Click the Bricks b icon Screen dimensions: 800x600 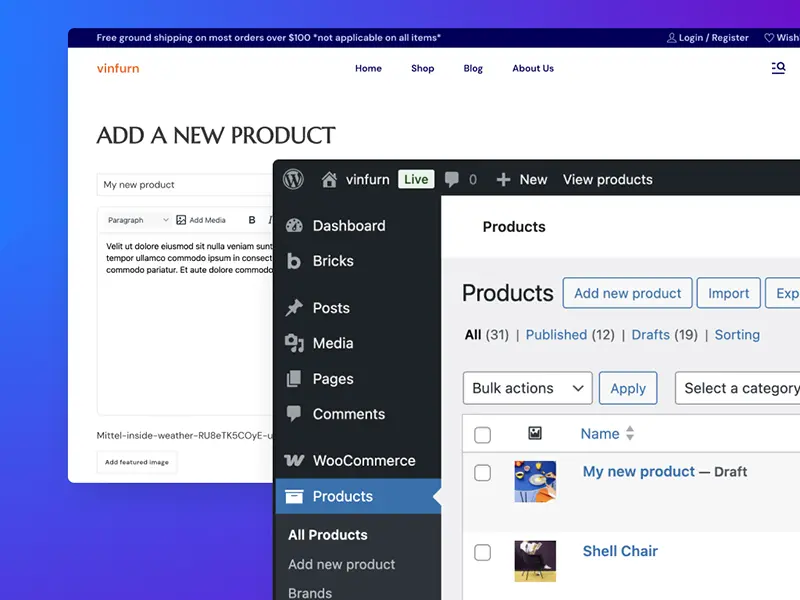tap(293, 261)
